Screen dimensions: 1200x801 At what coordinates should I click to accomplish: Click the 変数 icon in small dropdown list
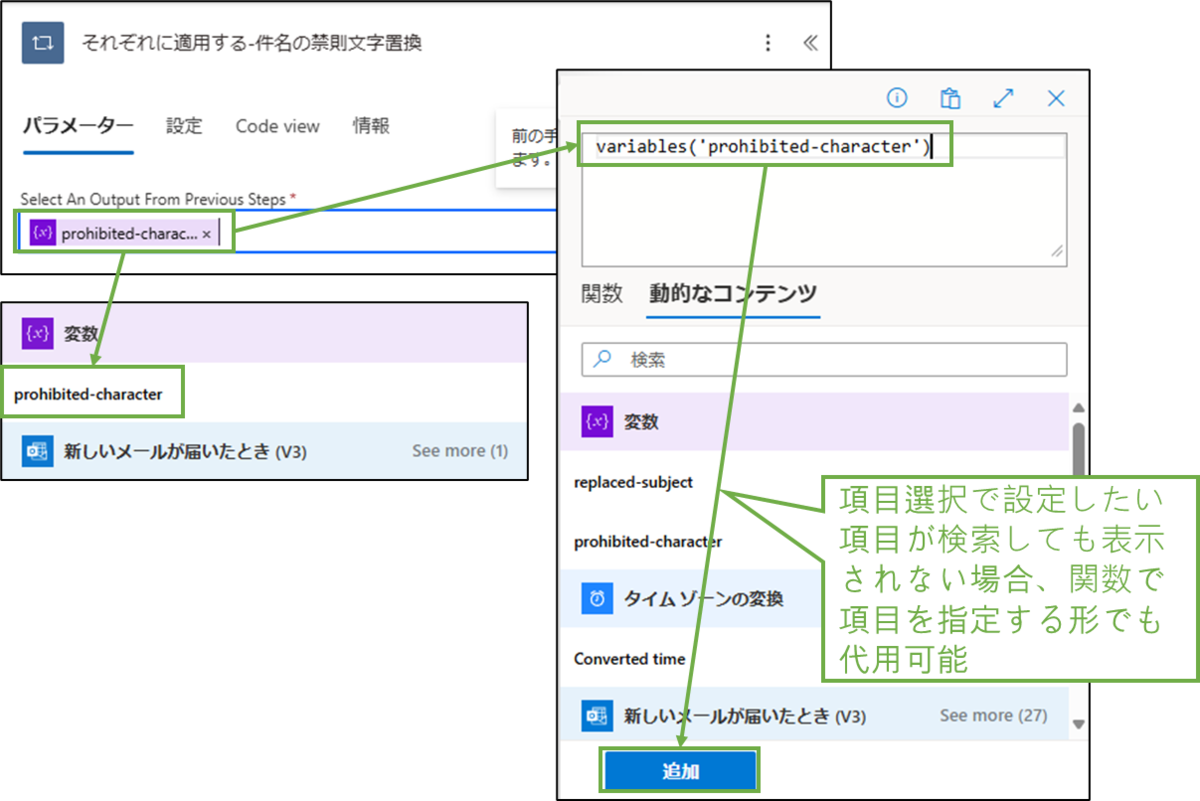point(37,334)
